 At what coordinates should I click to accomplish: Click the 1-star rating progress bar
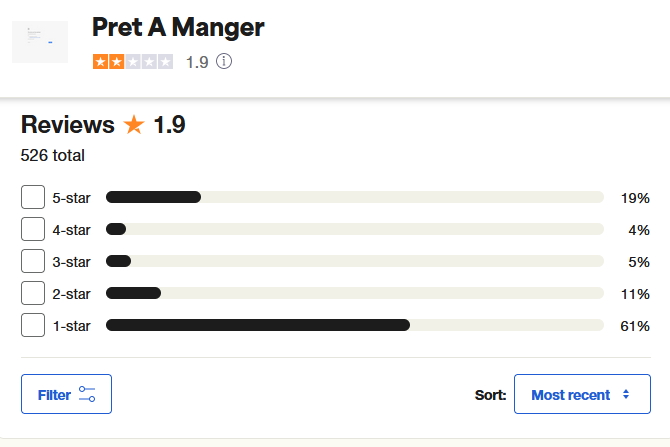[354, 326]
